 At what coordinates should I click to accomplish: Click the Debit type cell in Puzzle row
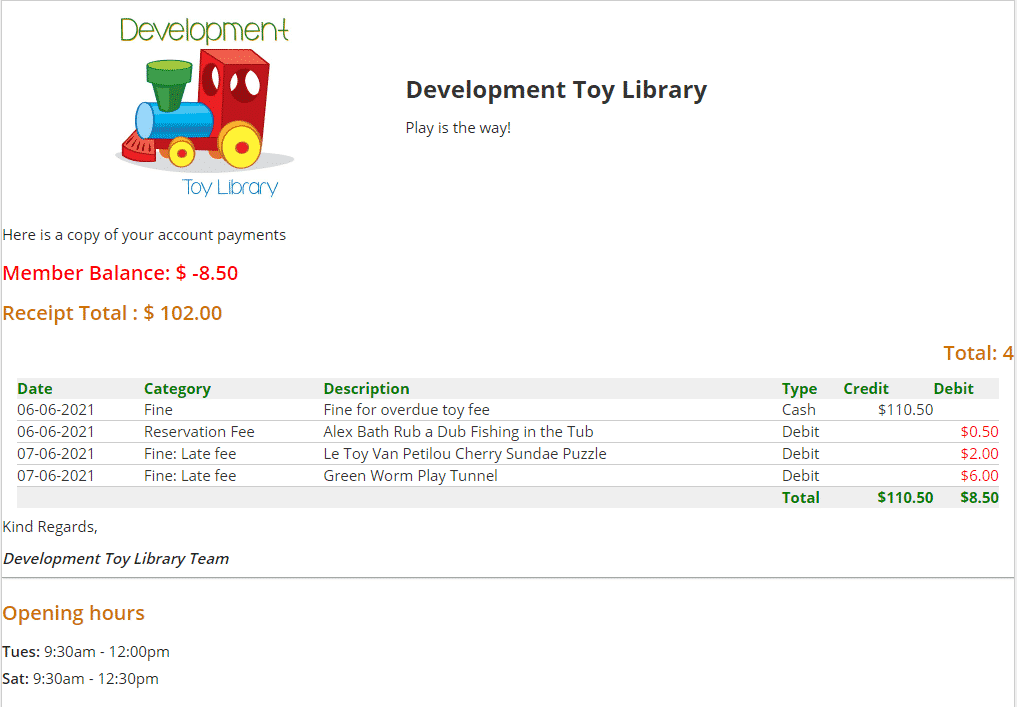[800, 454]
